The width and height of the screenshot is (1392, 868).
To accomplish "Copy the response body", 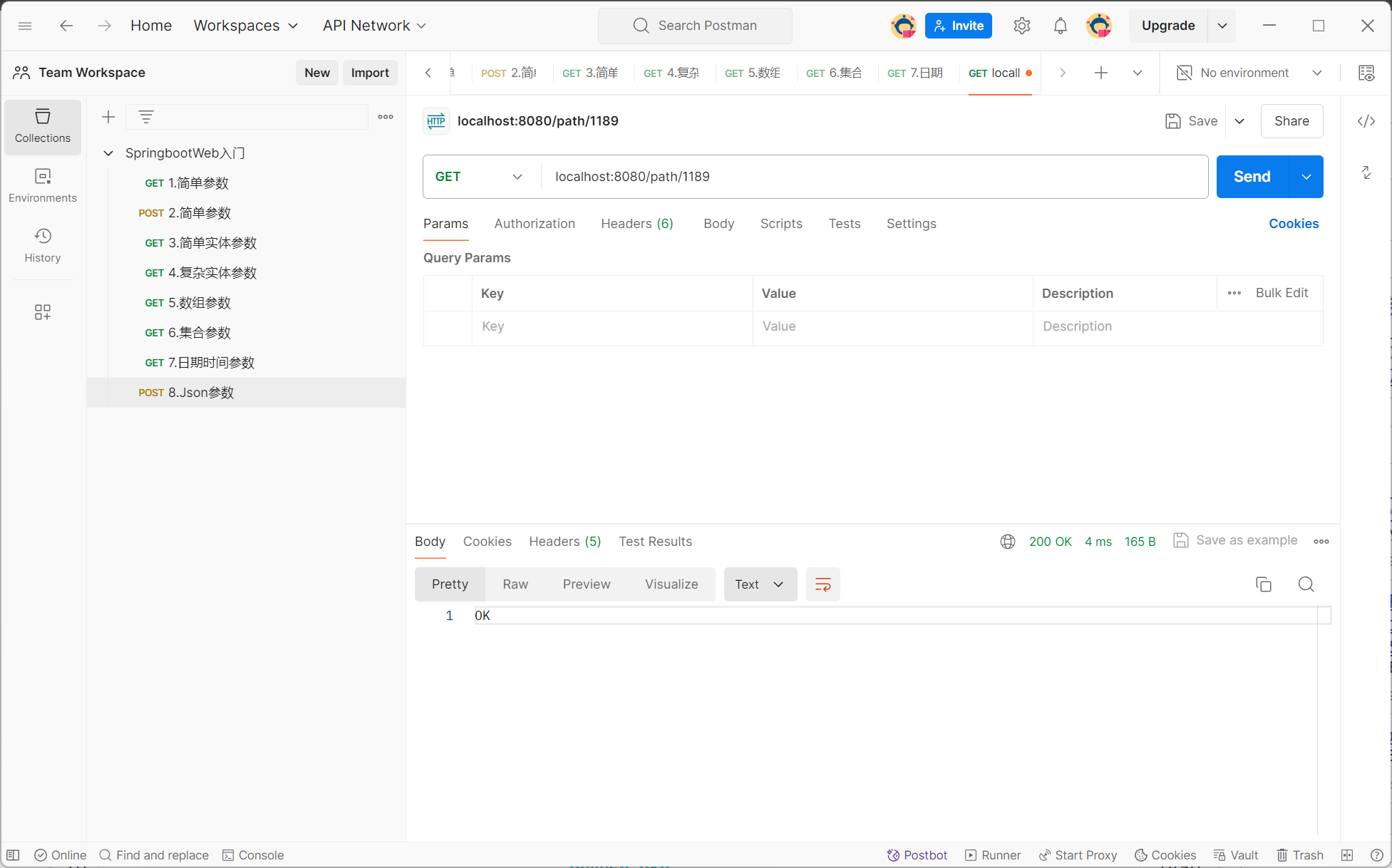I will pyautogui.click(x=1264, y=584).
